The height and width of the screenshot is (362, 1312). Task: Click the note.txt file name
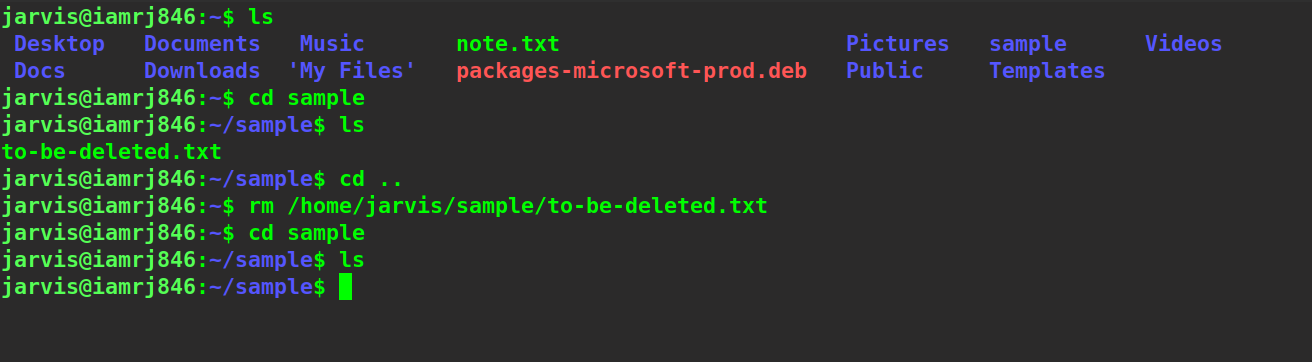point(508,44)
